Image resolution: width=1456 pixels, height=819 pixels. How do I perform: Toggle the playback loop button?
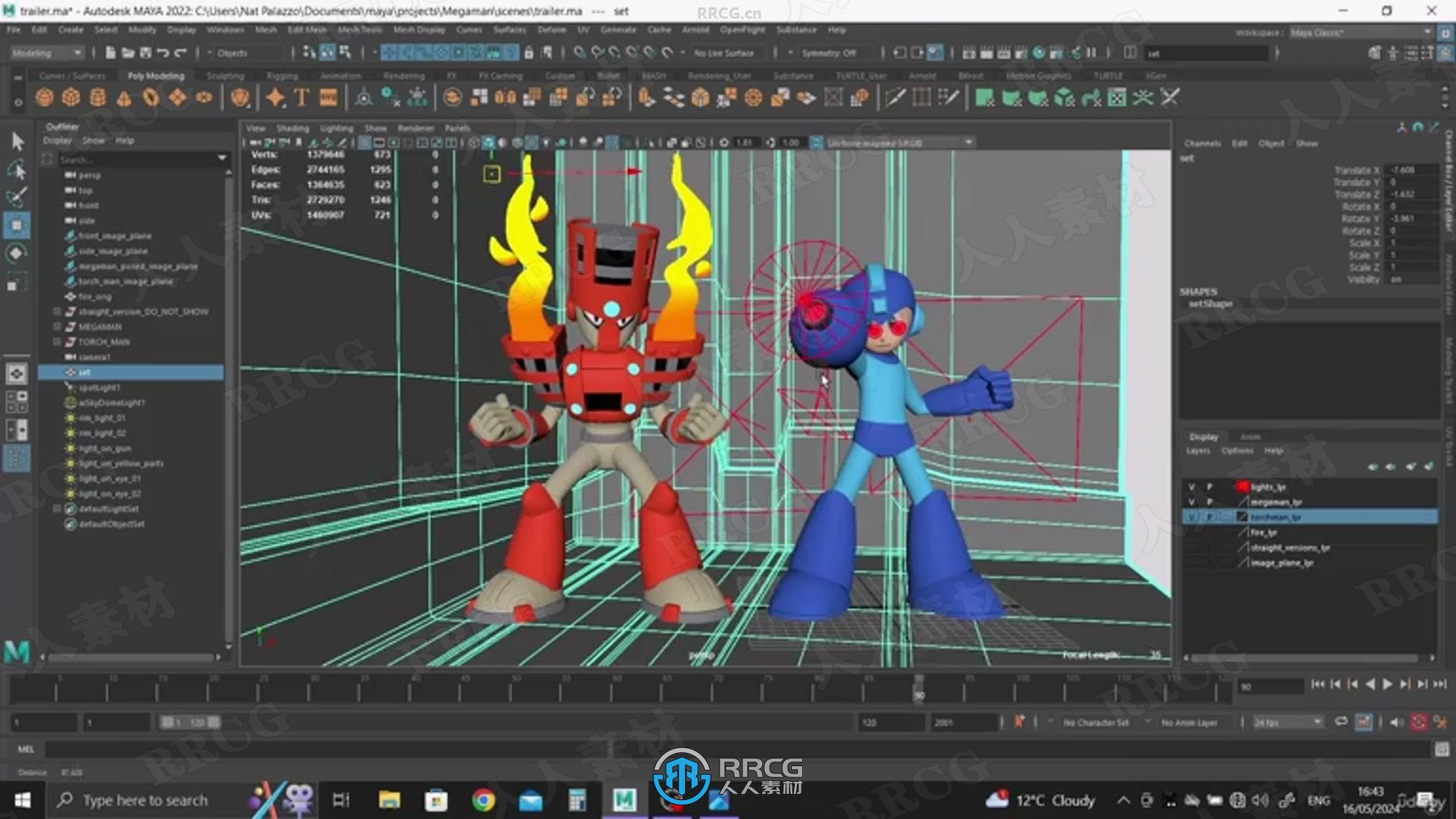[x=1341, y=722]
